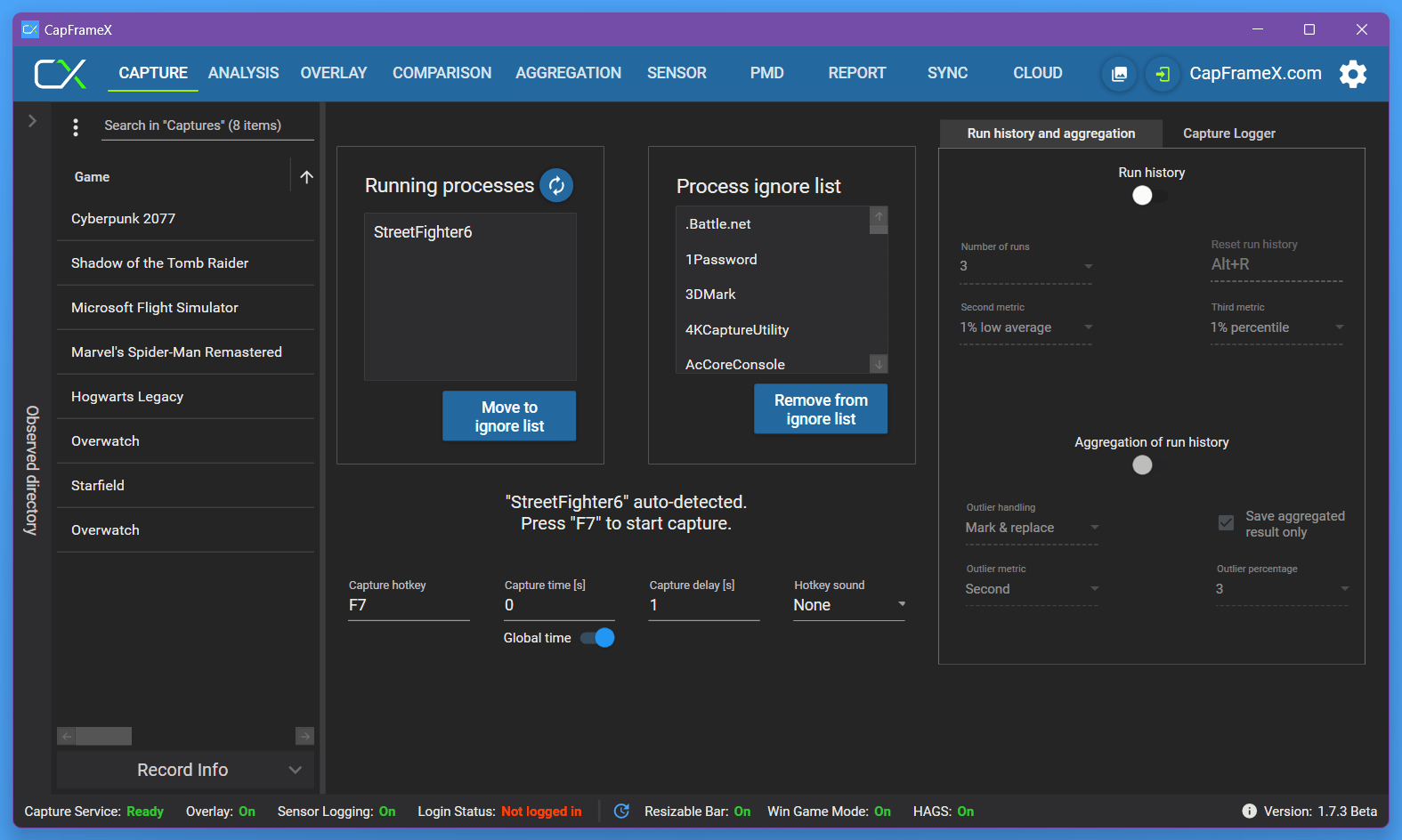Open the three-dot menu beside search
This screenshot has height=840, width=1402.
pyautogui.click(x=76, y=127)
